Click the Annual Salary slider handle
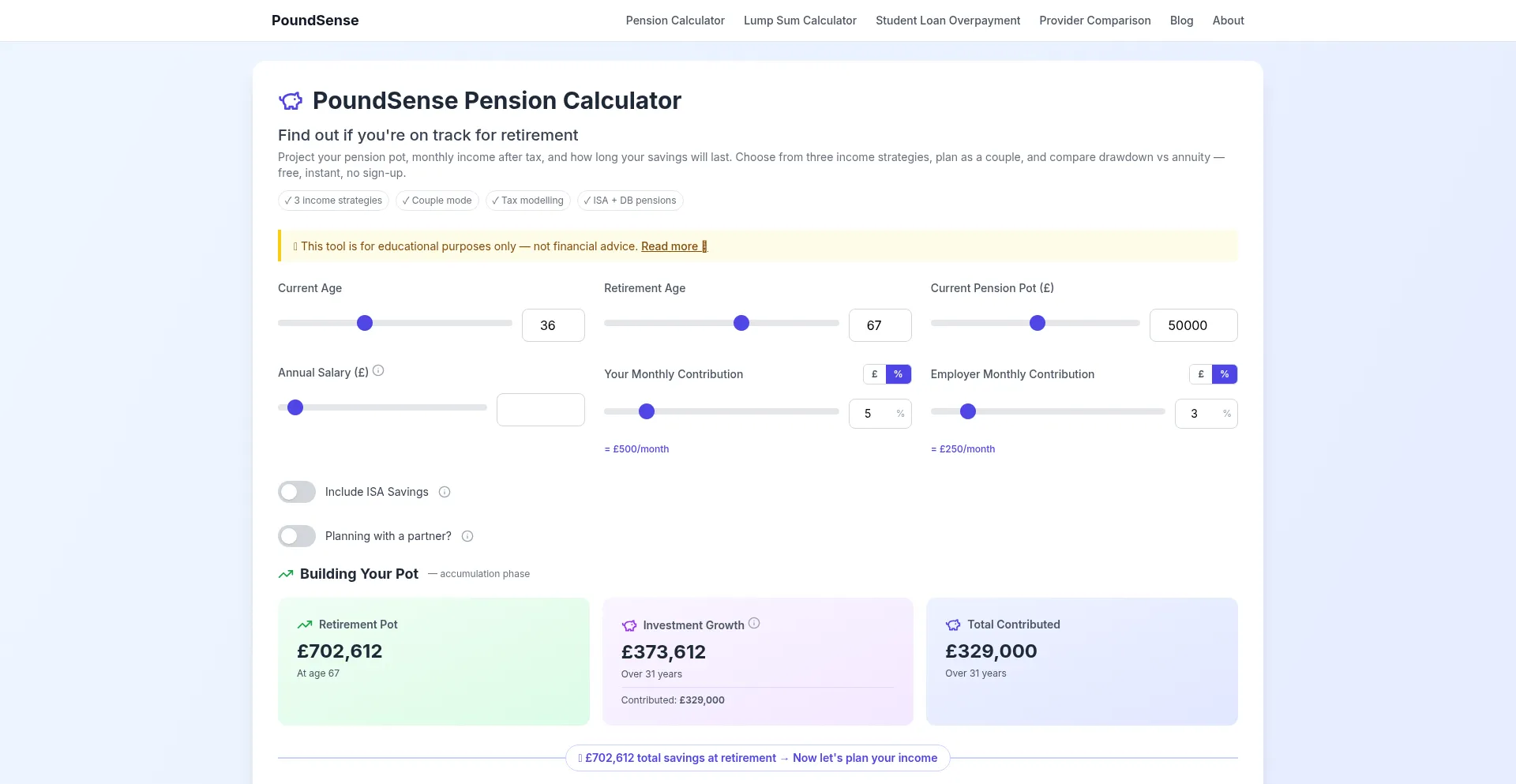The width and height of the screenshot is (1516, 784). coord(295,407)
